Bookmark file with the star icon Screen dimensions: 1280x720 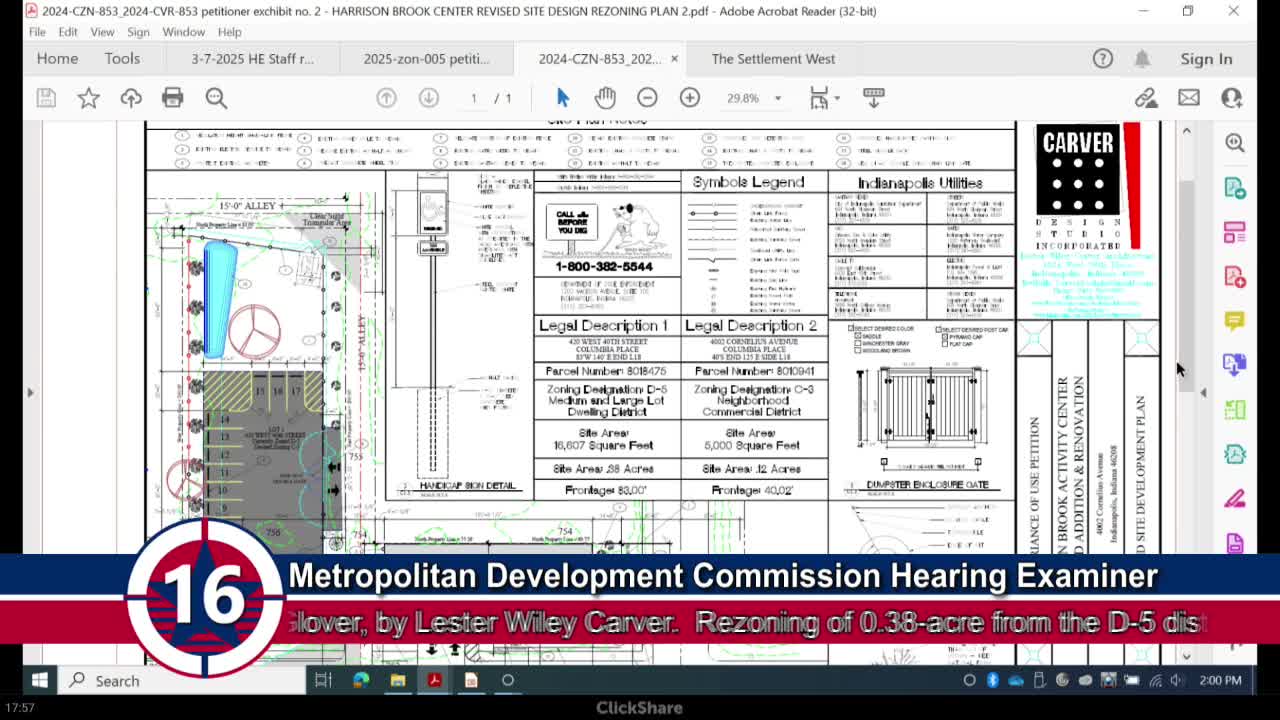tap(89, 97)
